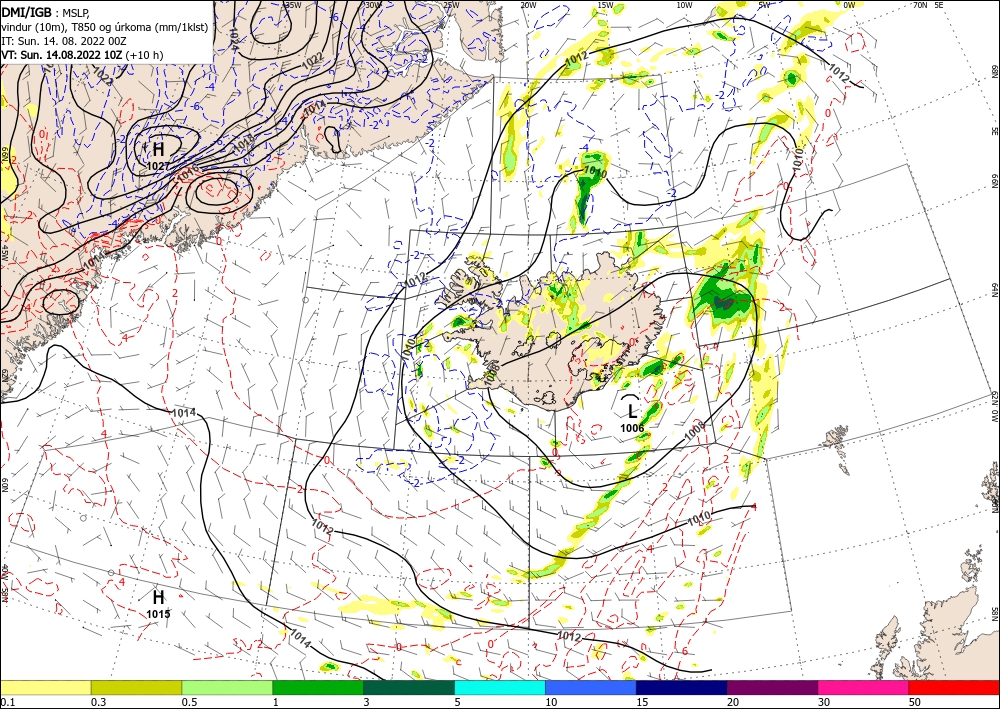Image resolution: width=1000 pixels, height=709 pixels.
Task: Click the yellow 0.1 precipitation legend swatch
Action: (x=45, y=687)
